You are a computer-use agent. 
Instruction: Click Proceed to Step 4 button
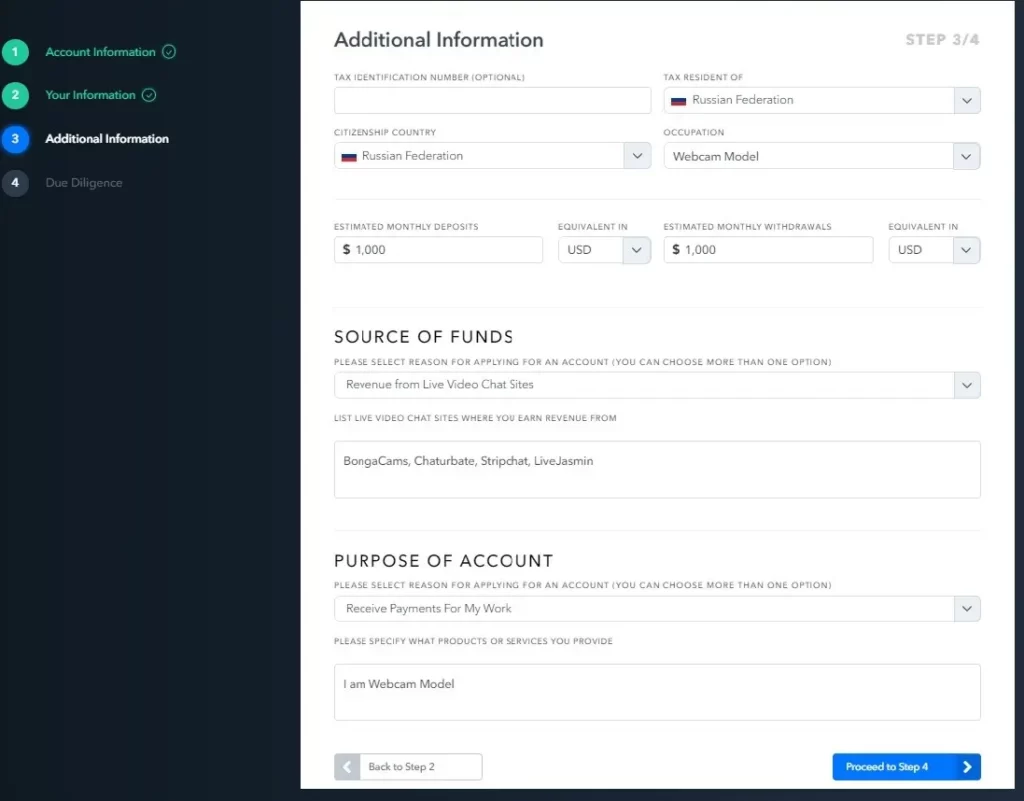point(906,767)
